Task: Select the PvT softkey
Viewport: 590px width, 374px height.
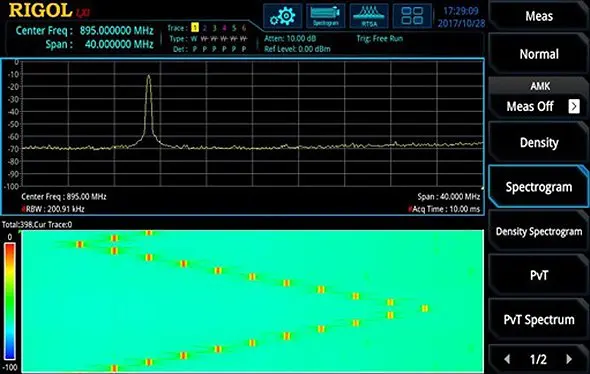Action: pos(539,275)
